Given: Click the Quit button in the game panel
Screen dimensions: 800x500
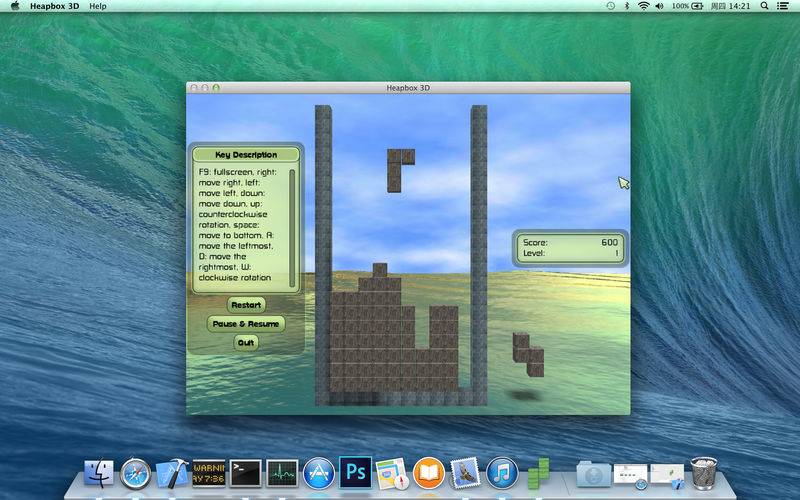Looking at the screenshot, I should coord(246,343).
